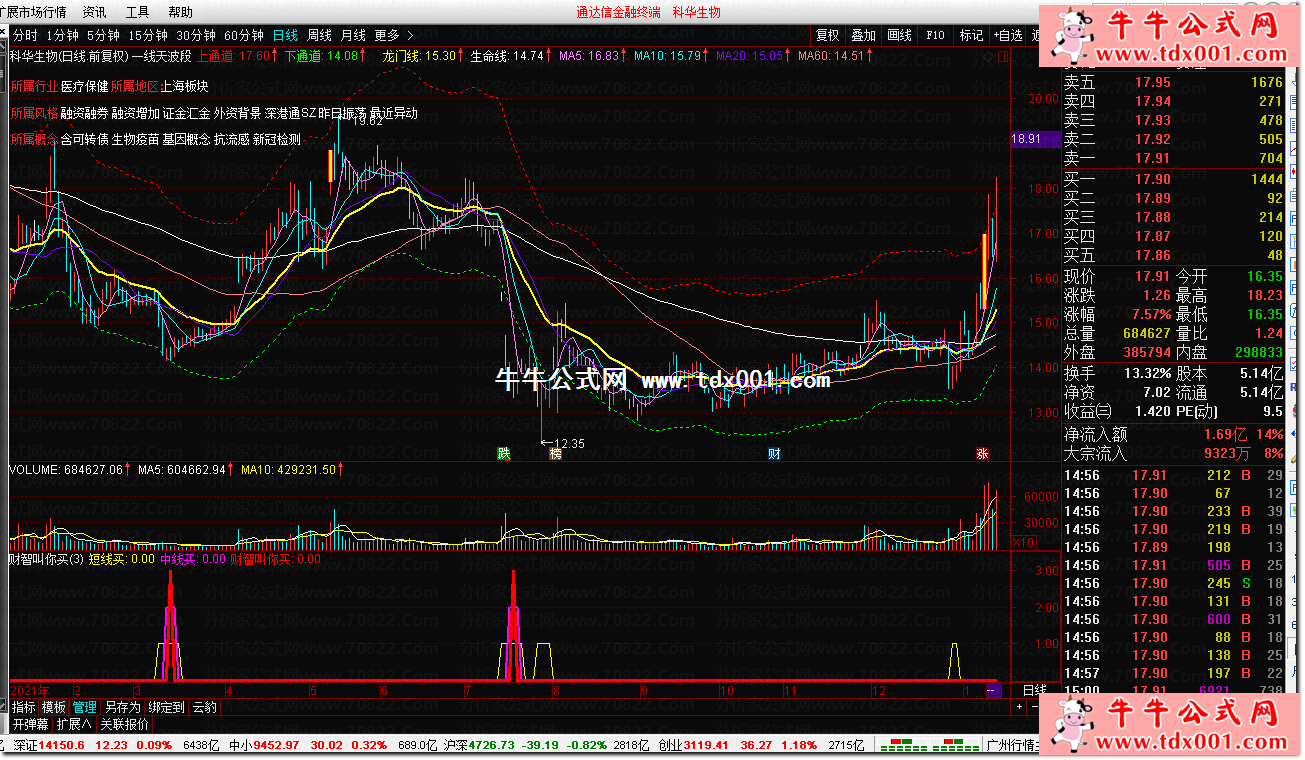
Task: Switch chart to 30分钟 period
Action: (x=195, y=35)
